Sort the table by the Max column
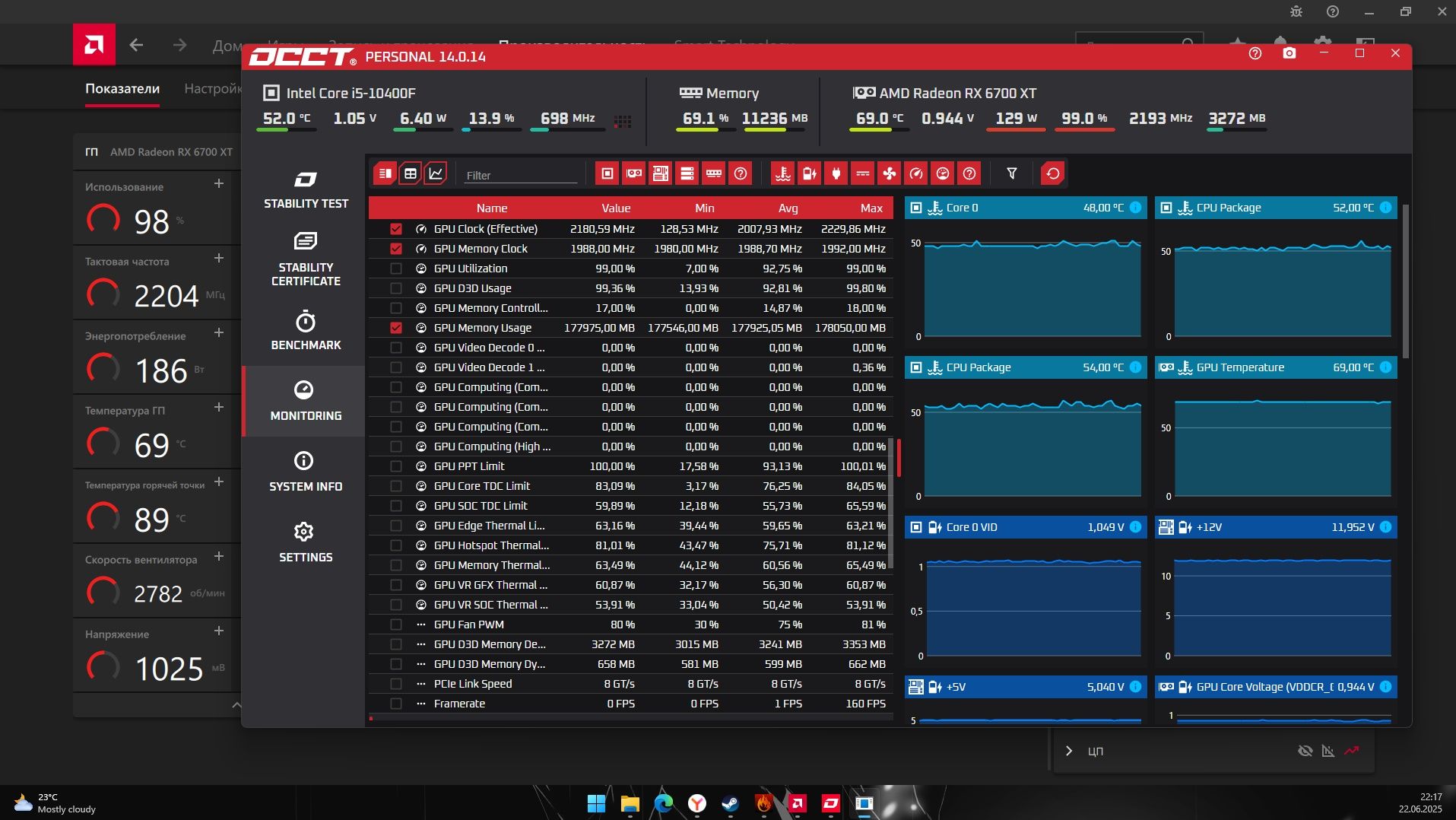 pos(871,208)
